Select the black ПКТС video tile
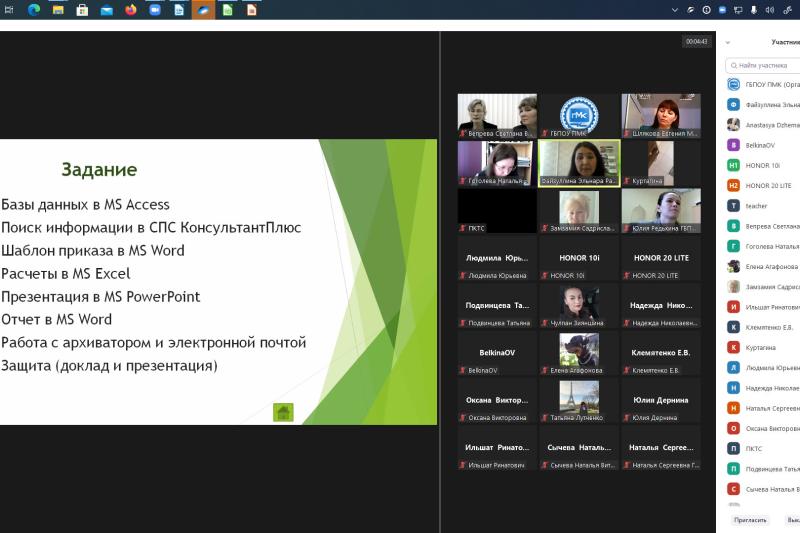800x533 pixels. click(x=497, y=211)
